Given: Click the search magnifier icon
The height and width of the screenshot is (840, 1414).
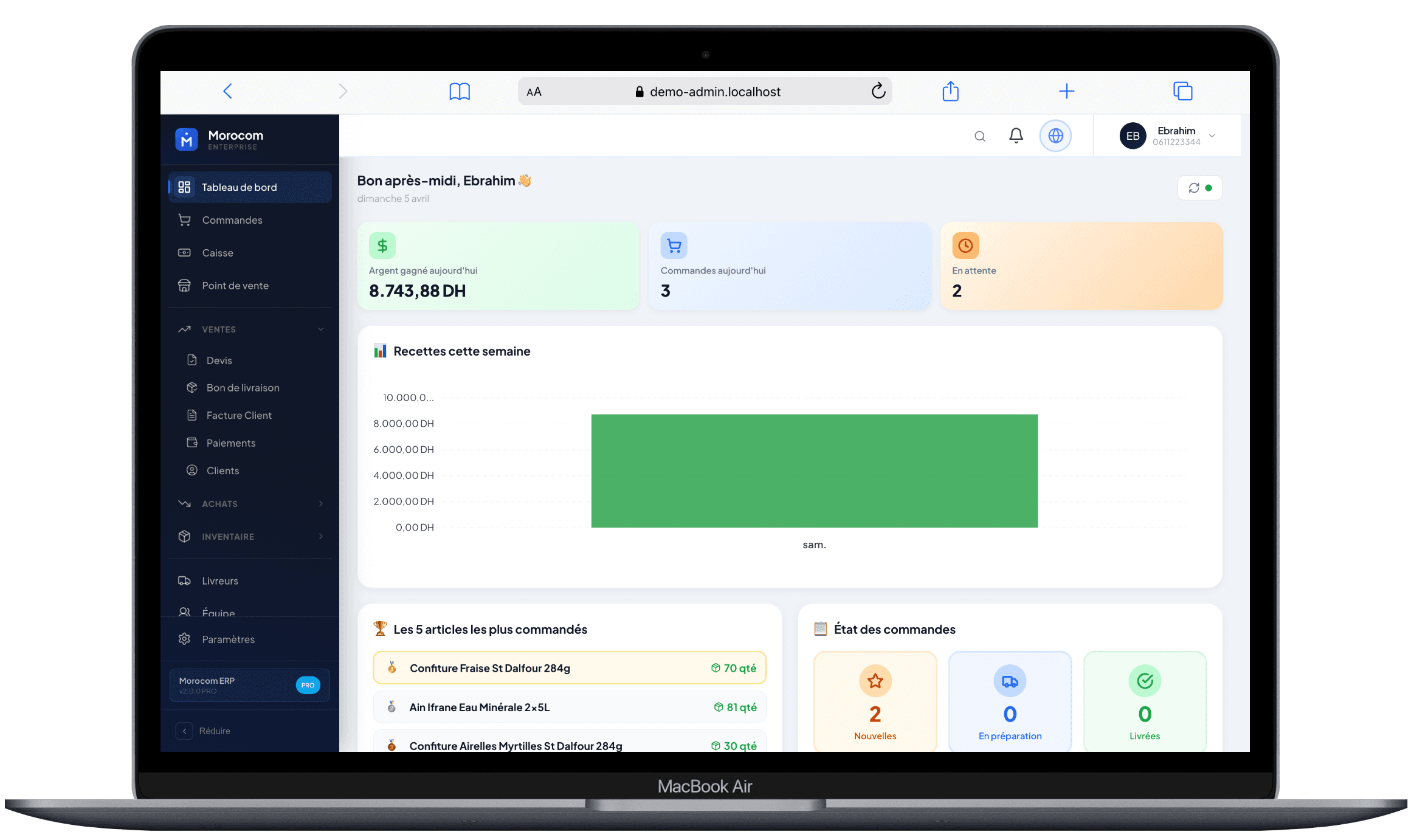Looking at the screenshot, I should point(979,136).
